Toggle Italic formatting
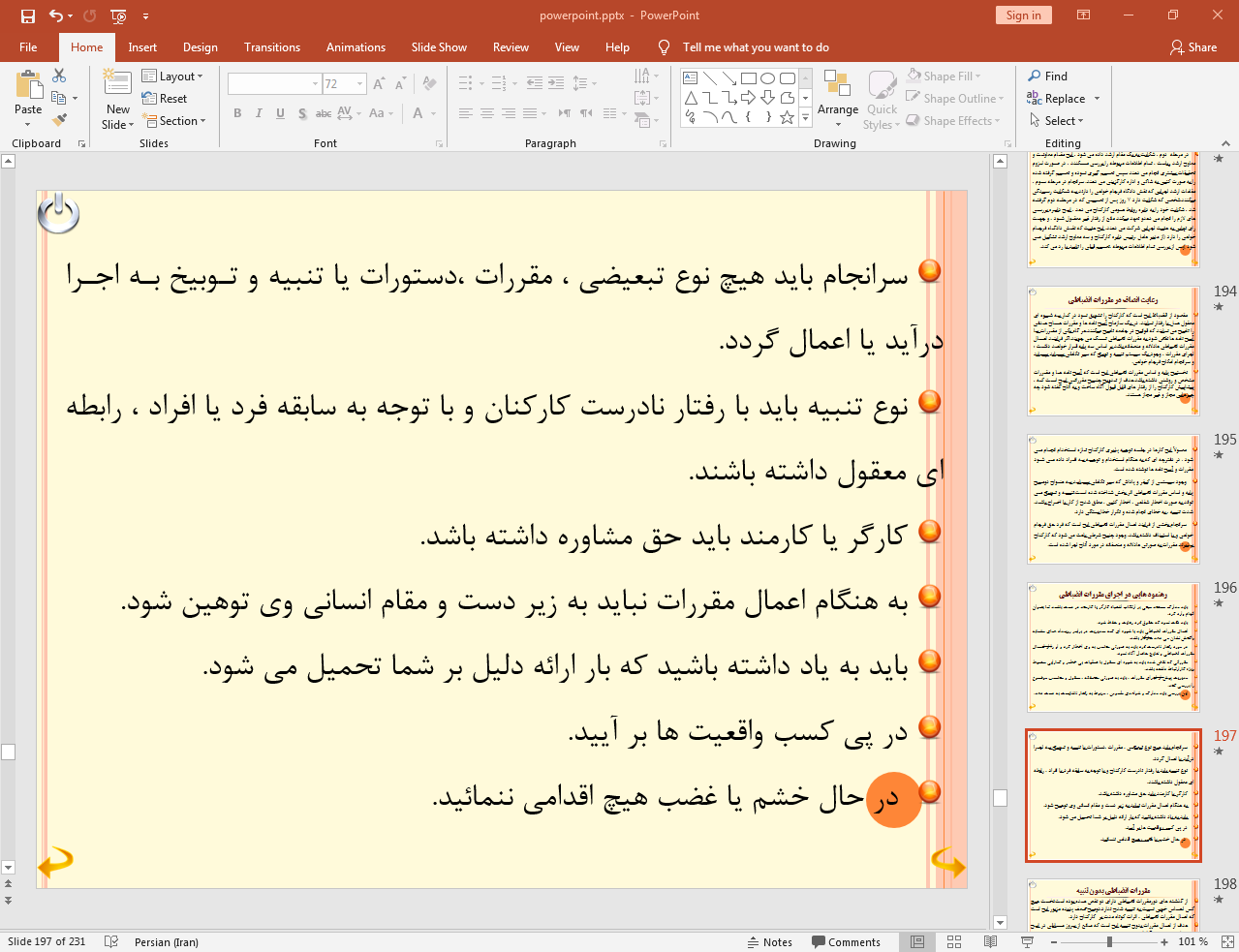 pos(259,113)
